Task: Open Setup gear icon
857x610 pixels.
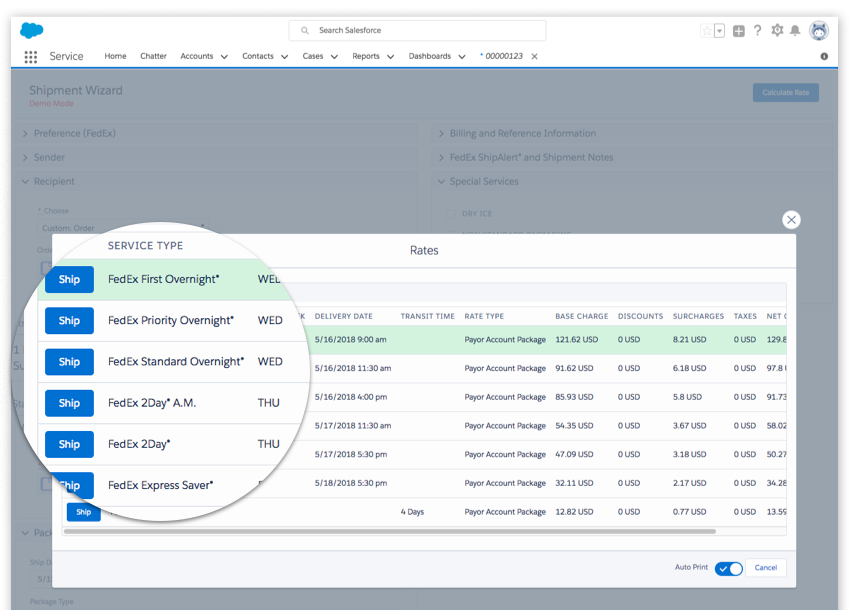Action: tap(777, 31)
